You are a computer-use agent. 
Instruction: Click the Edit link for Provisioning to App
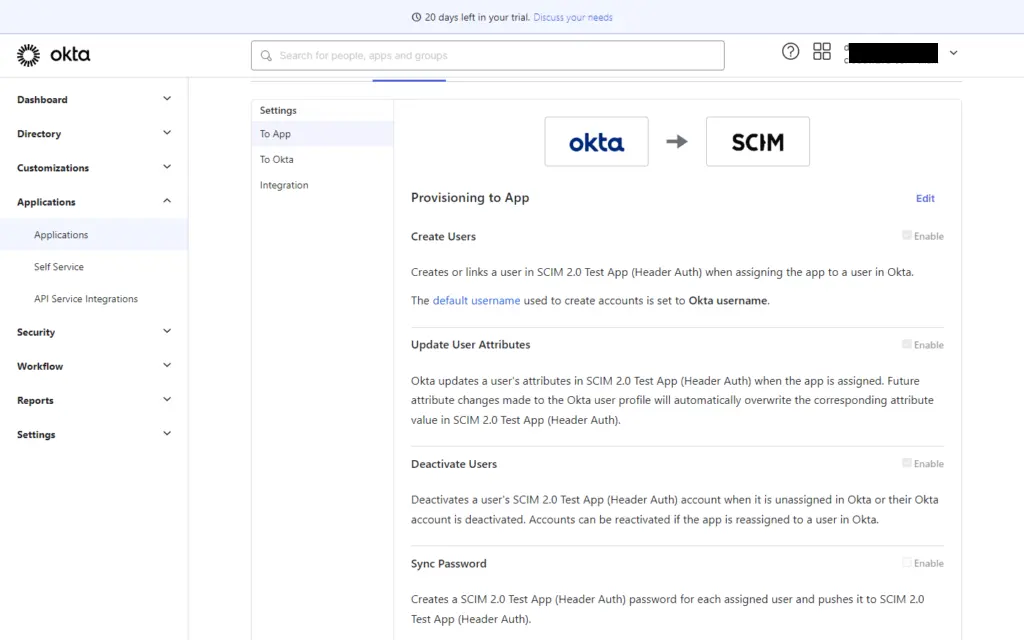(x=924, y=198)
